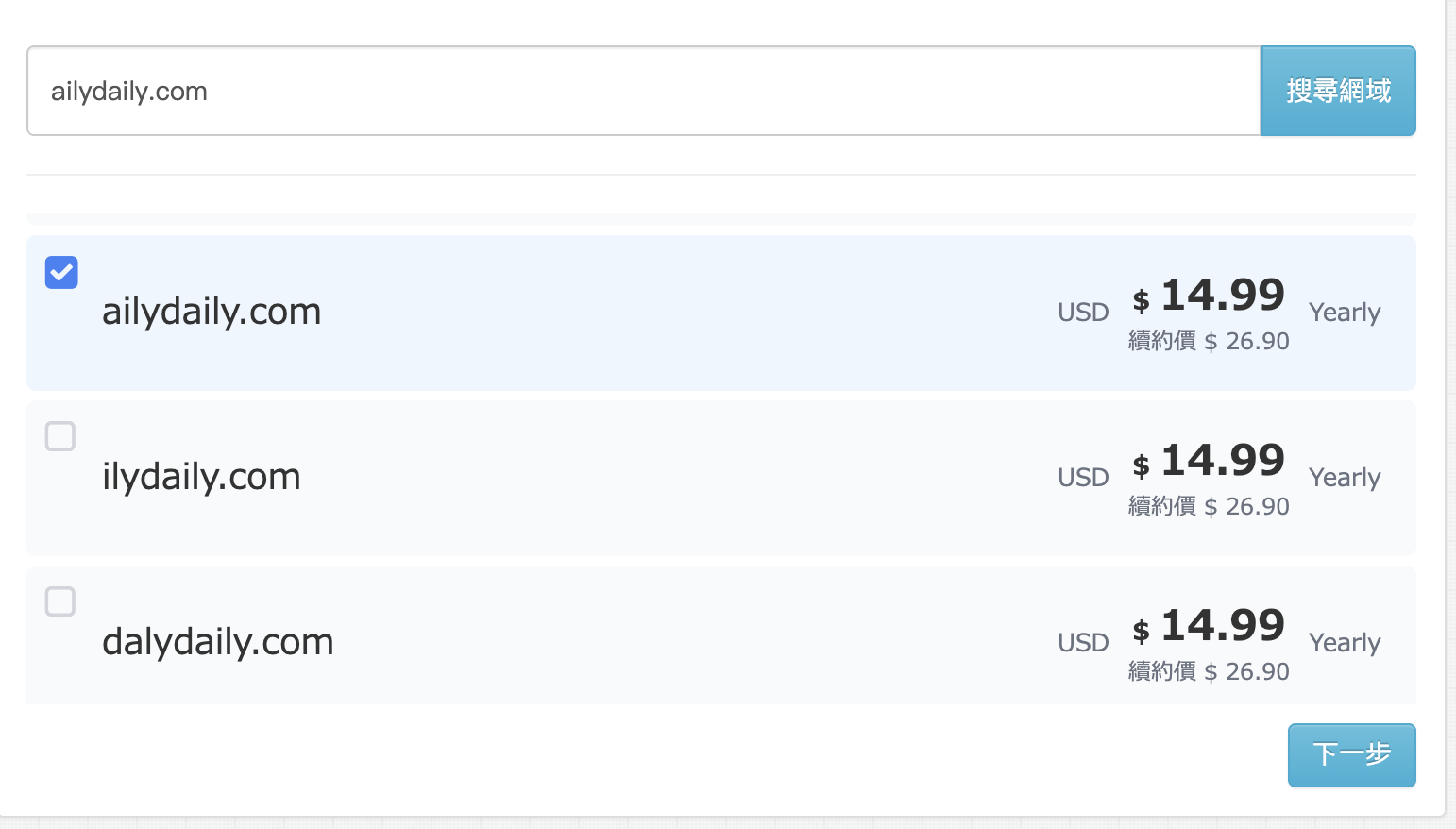Click the USD label in ailydaily.com row
The width and height of the screenshot is (1456, 829).
(1083, 313)
